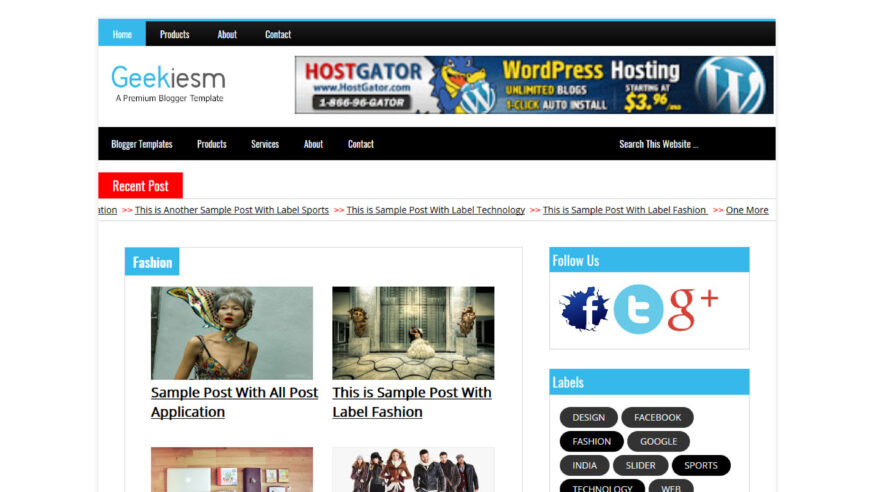The image size is (874, 492).
Task: Select the SLIDER label tag
Action: point(640,465)
